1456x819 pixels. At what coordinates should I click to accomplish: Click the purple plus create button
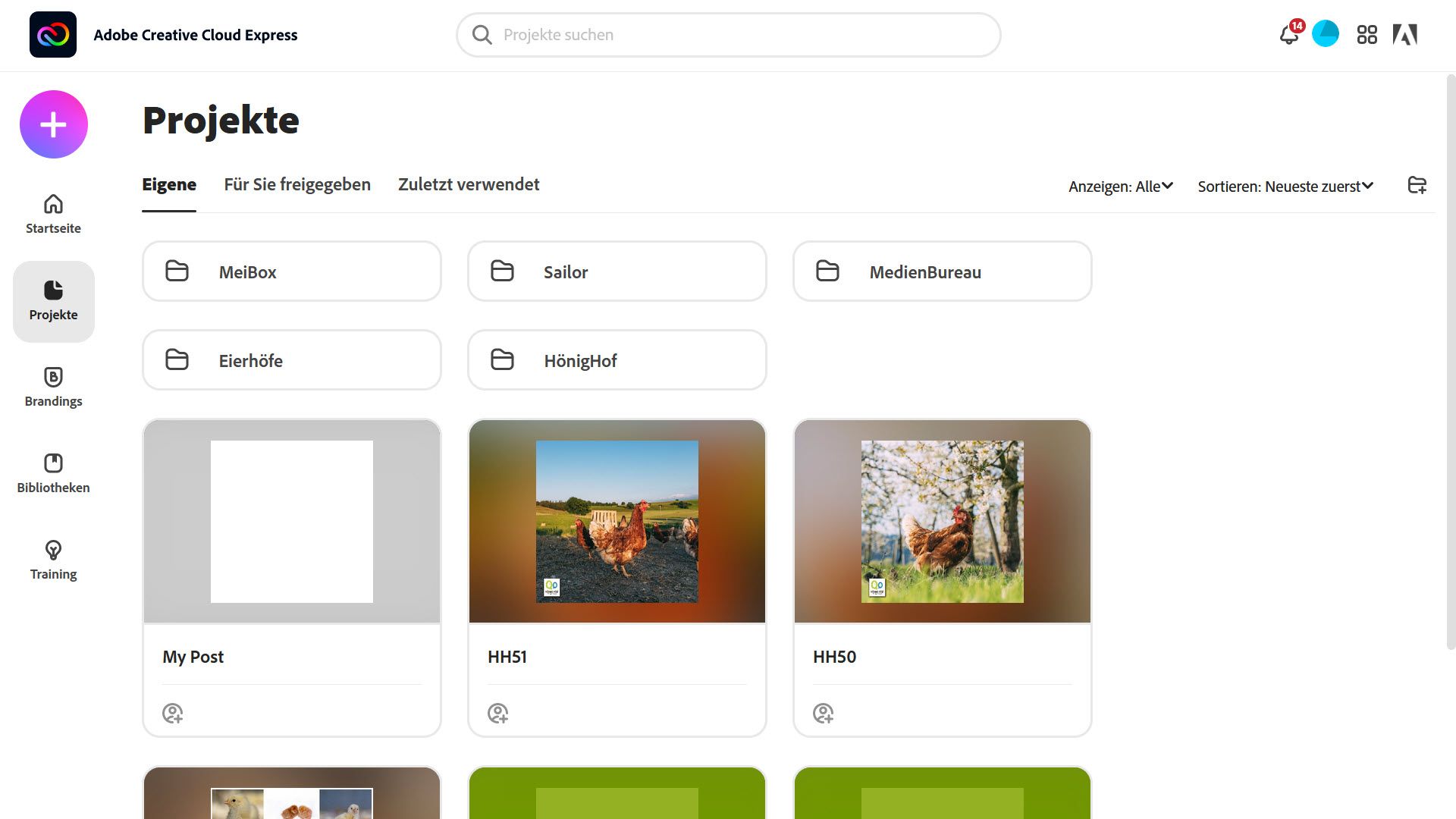pos(53,124)
